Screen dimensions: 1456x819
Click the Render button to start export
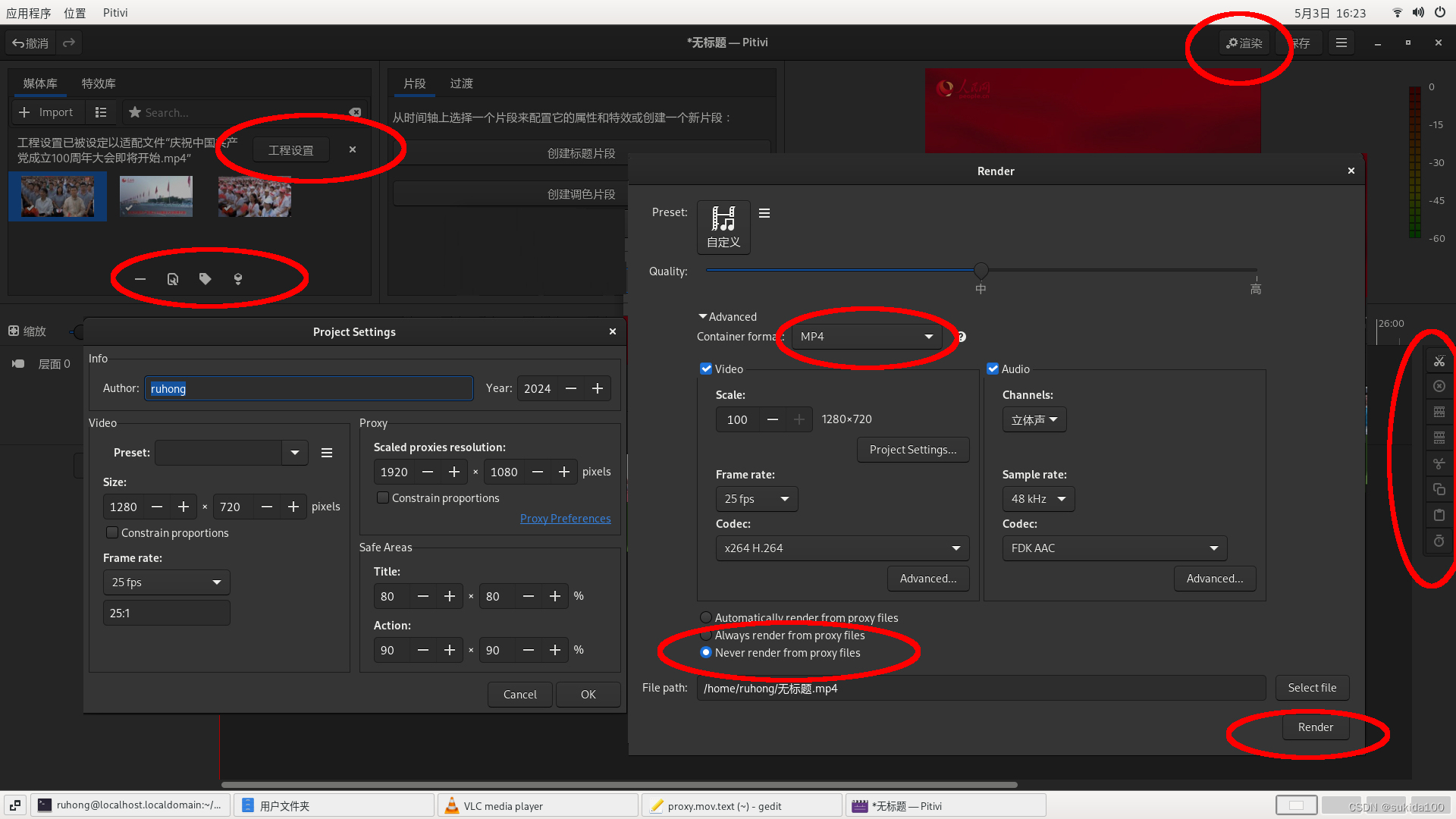pyautogui.click(x=1316, y=726)
